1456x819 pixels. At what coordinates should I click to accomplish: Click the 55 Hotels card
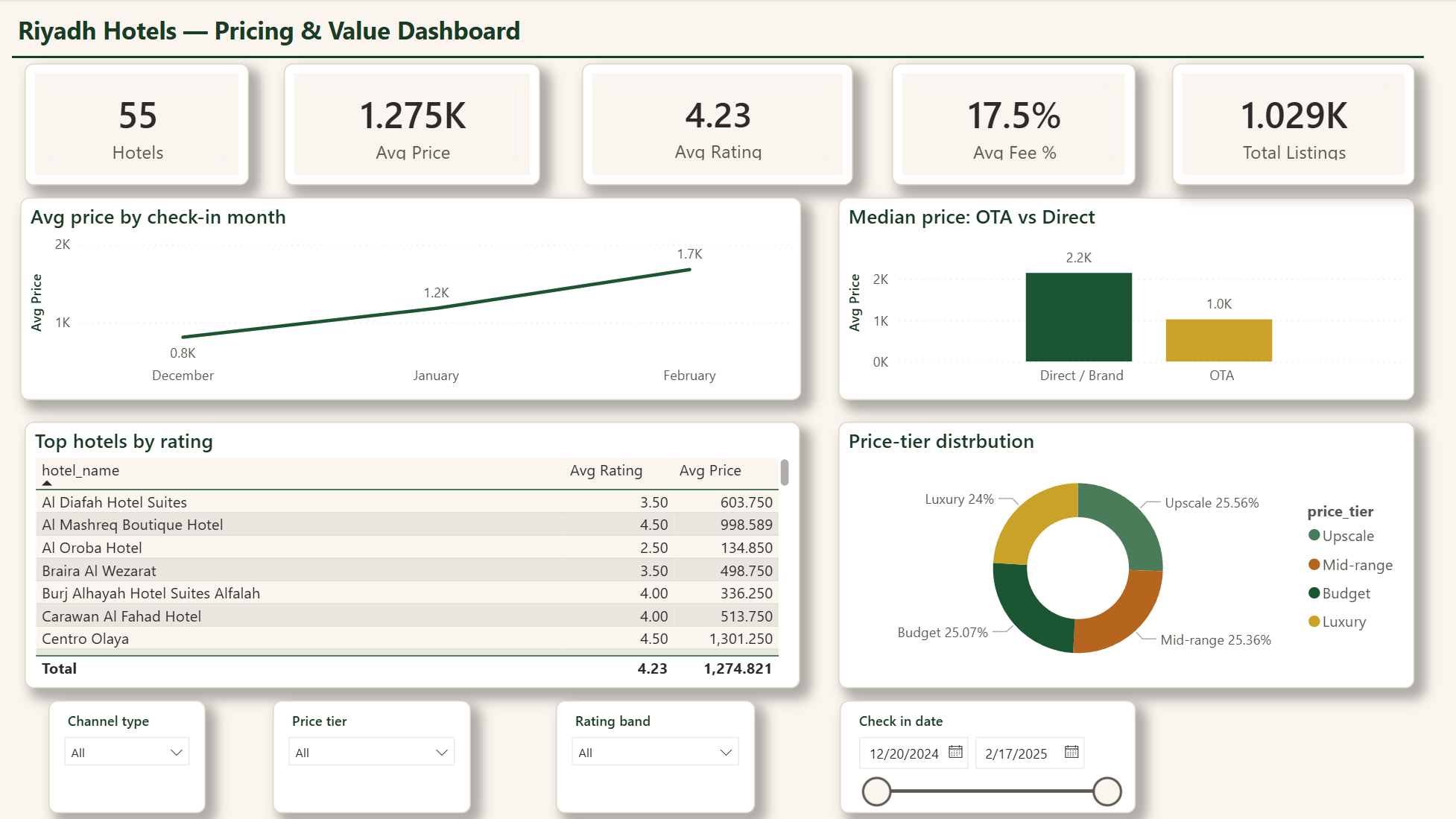click(x=137, y=124)
